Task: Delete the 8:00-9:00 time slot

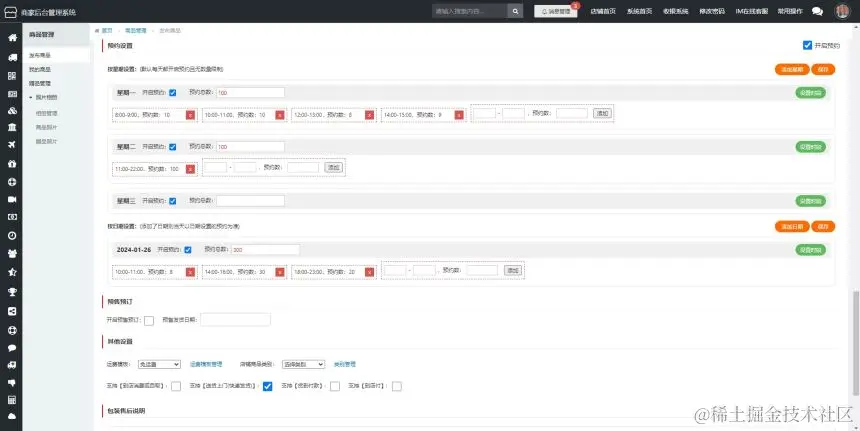Action: 190,115
